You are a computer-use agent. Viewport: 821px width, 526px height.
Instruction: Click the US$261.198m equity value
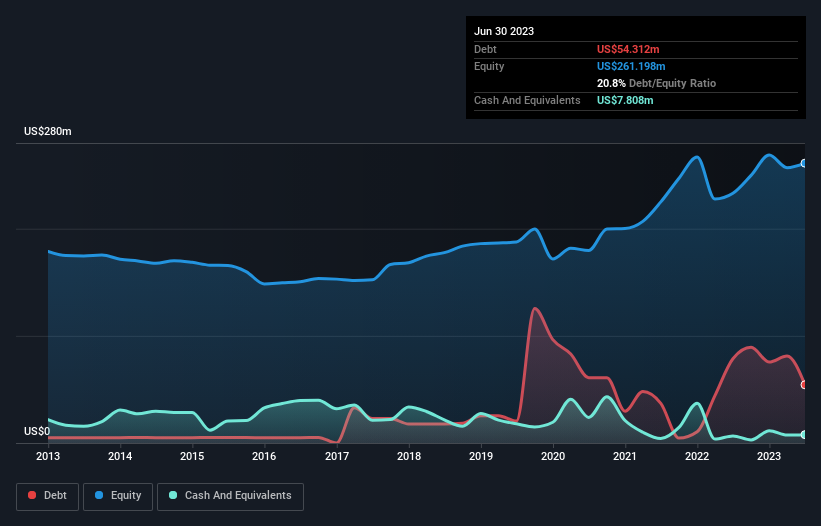631,66
